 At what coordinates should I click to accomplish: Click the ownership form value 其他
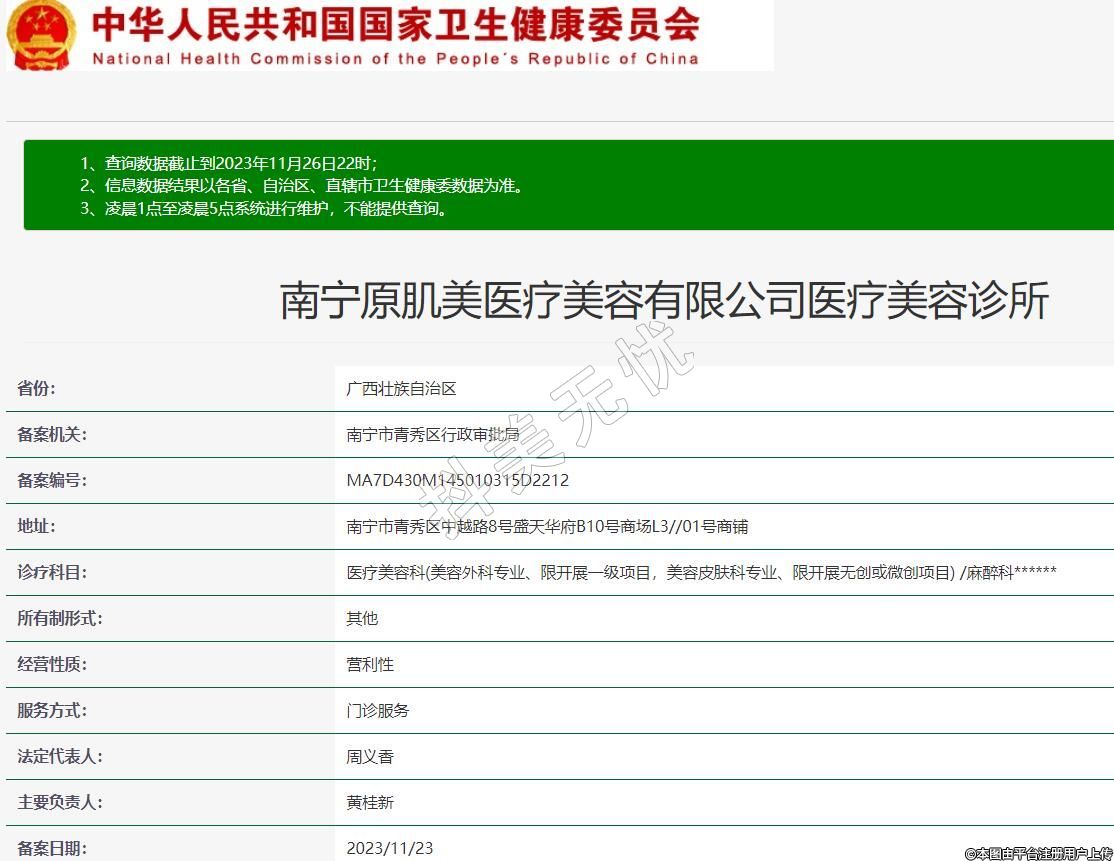click(362, 618)
